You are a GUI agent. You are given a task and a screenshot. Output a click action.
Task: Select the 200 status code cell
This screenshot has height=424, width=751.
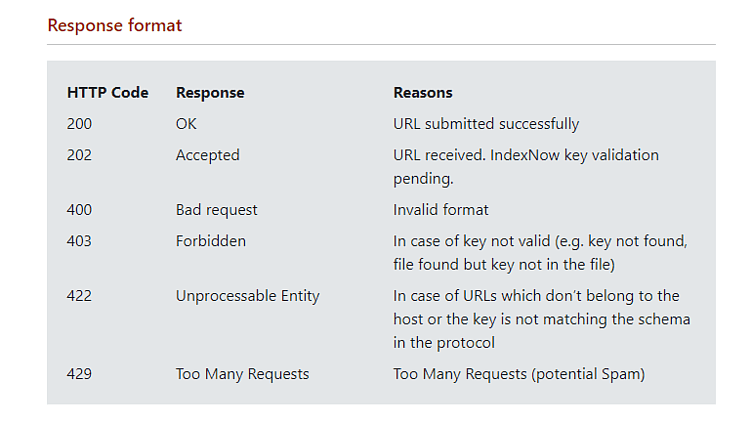coord(79,124)
